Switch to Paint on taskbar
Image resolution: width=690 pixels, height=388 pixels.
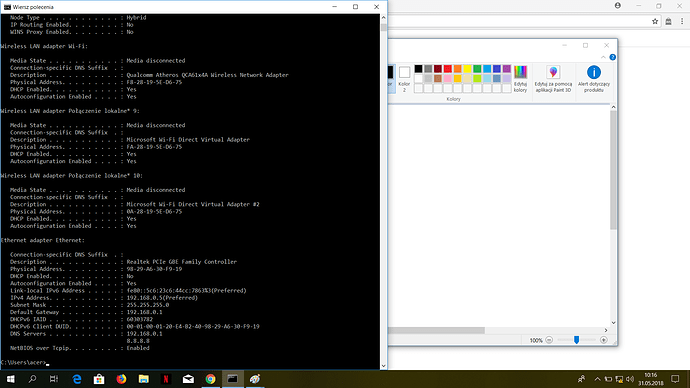(x=255, y=379)
